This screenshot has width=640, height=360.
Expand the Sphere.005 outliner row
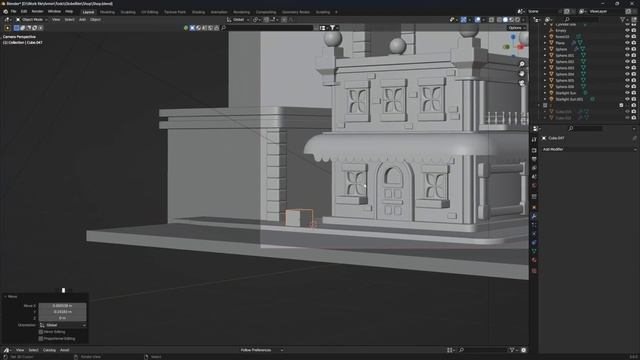pyautogui.click(x=545, y=80)
